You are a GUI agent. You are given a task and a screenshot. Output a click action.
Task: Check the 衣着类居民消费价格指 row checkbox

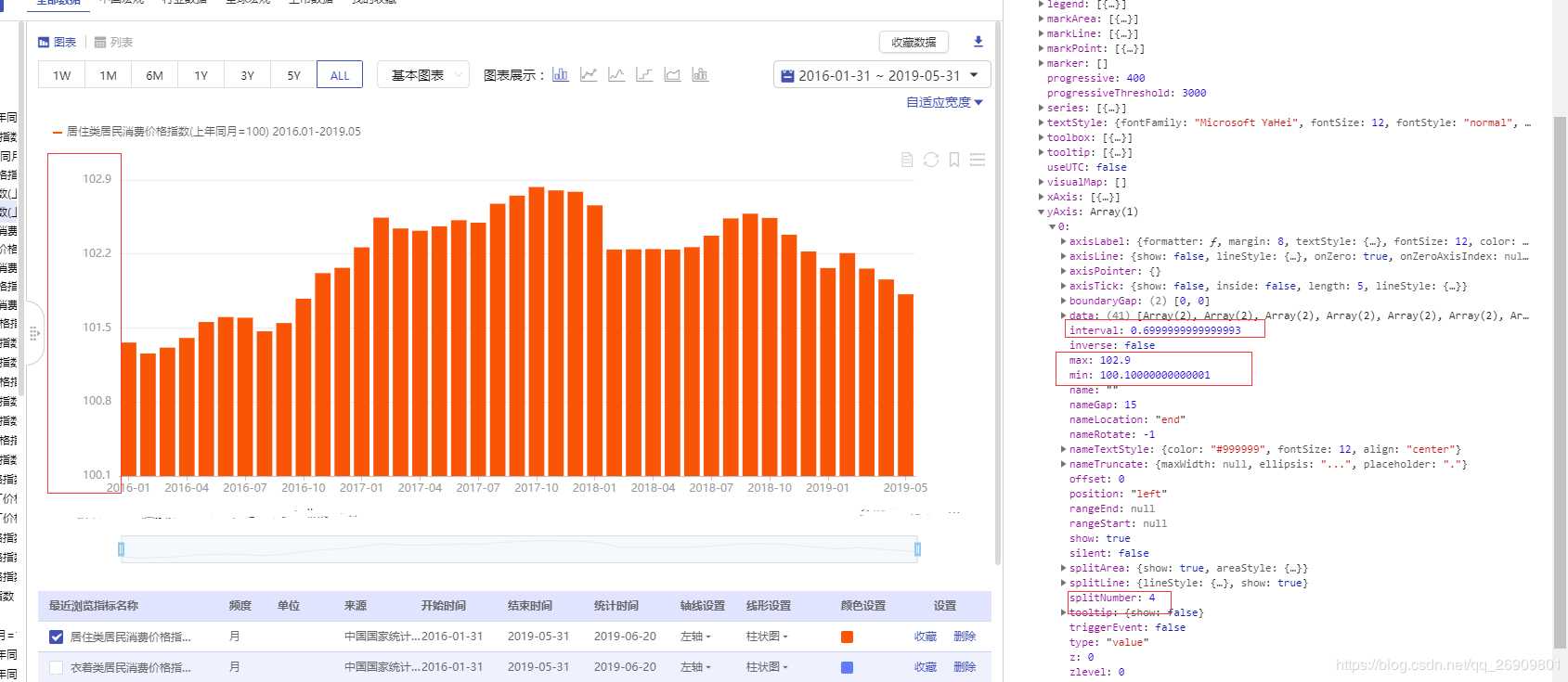click(x=56, y=667)
